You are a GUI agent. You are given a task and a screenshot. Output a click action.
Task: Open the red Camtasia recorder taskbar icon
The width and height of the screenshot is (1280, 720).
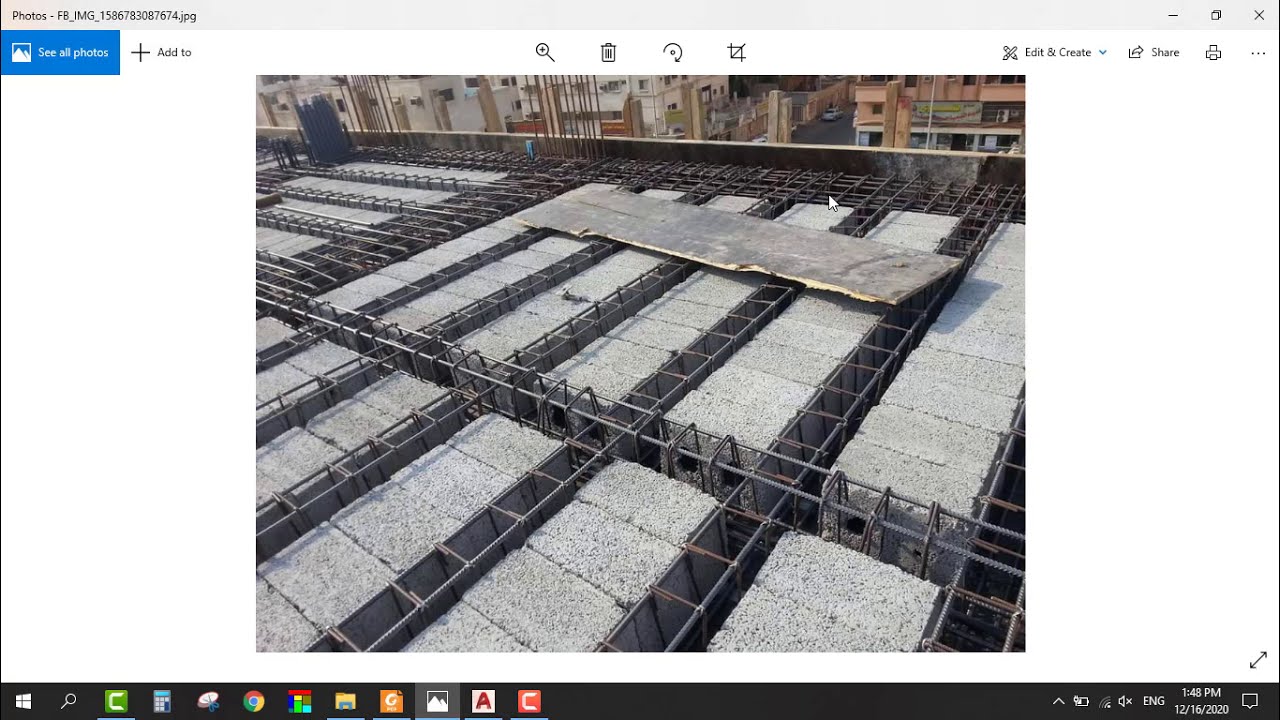pyautogui.click(x=529, y=701)
